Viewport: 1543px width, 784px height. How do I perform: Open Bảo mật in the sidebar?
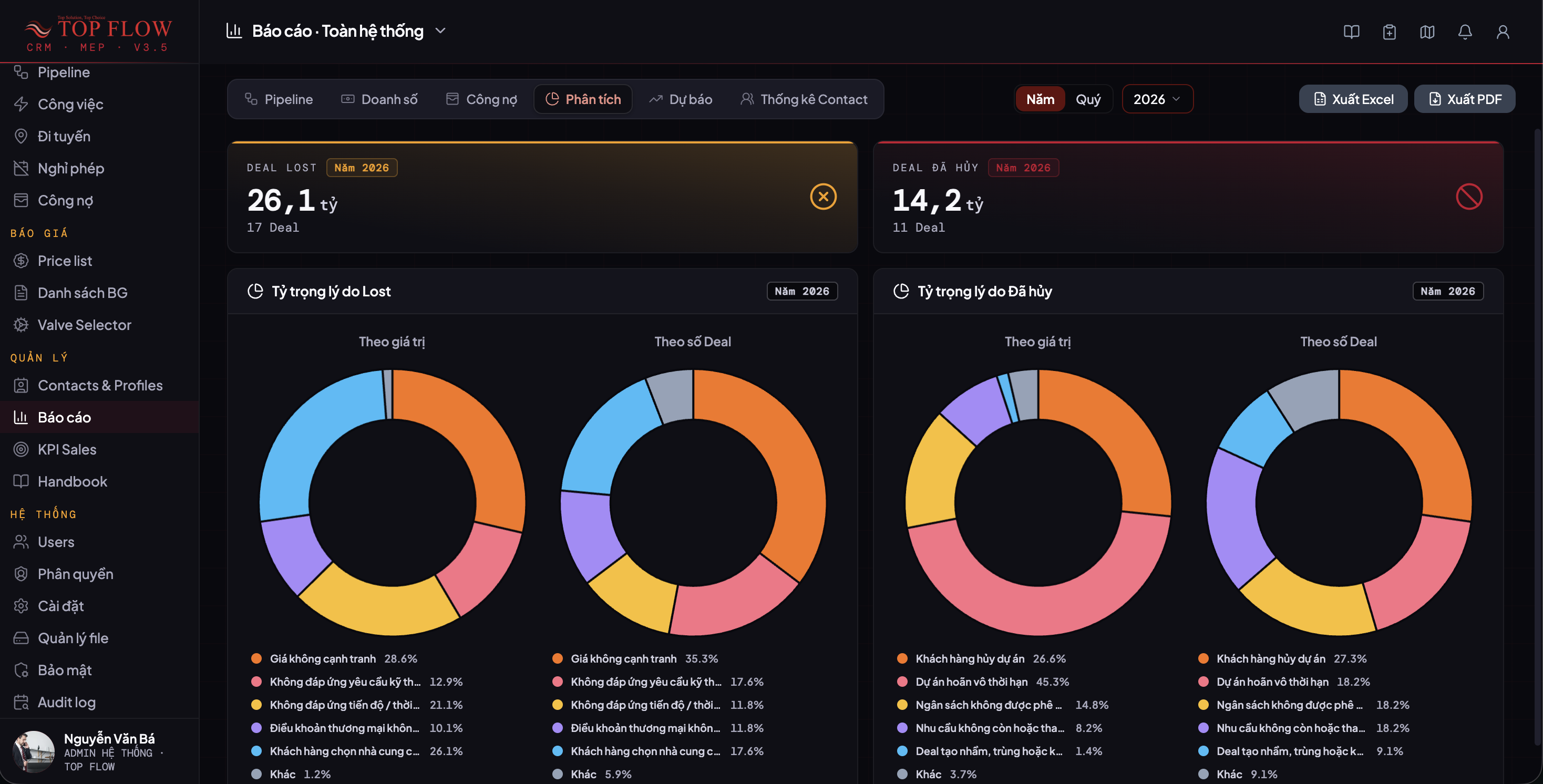click(99, 669)
